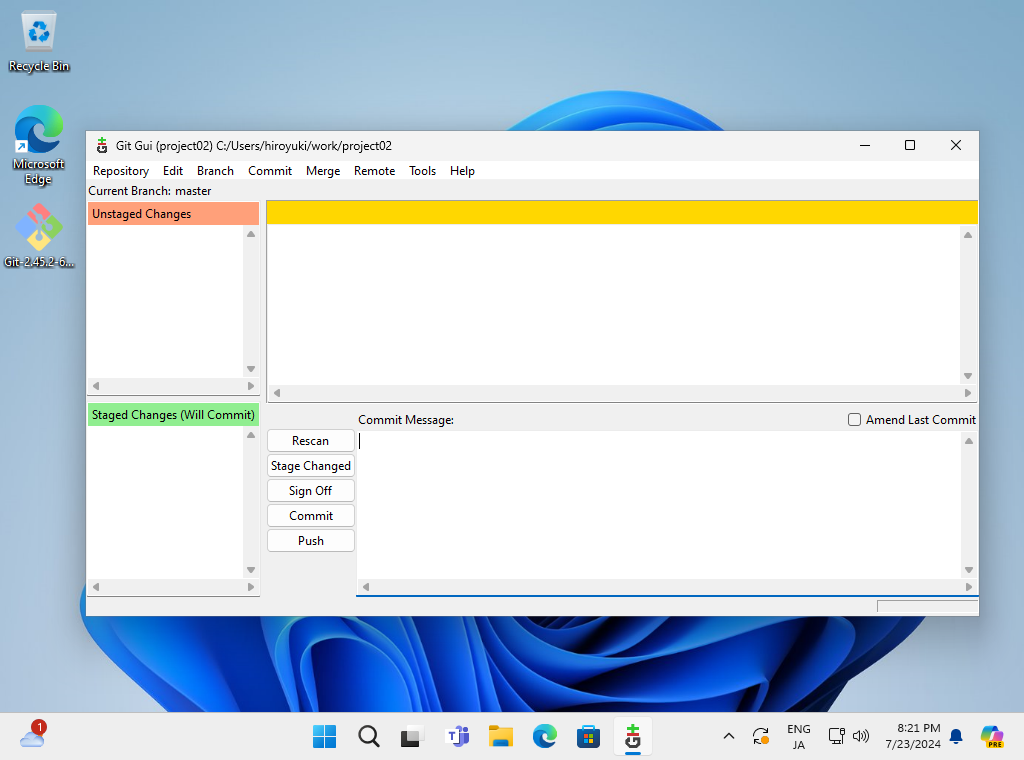Open the Tools menu
The height and width of the screenshot is (760, 1024).
tap(422, 170)
